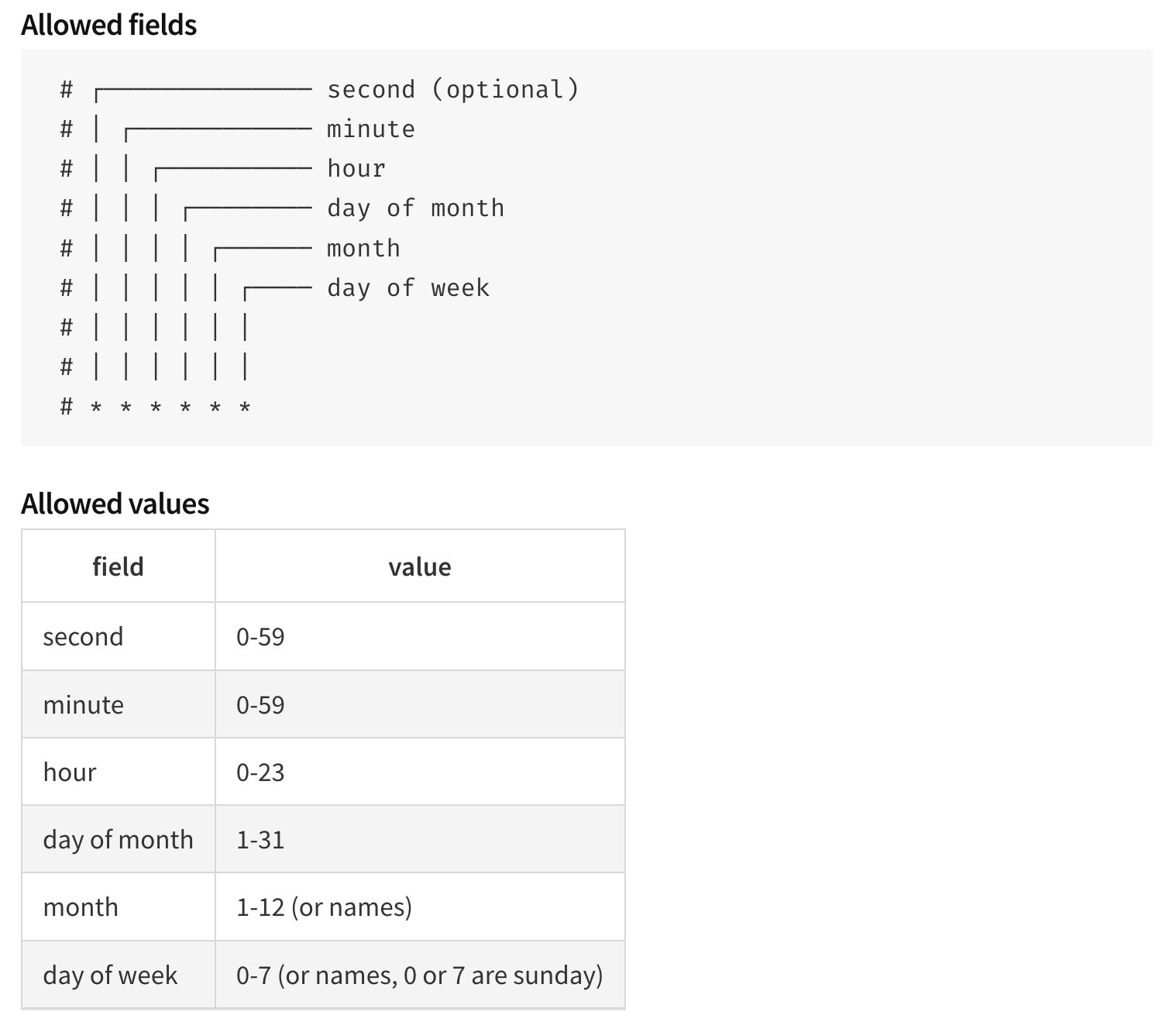The image size is (1176, 1029).
Task: Click 'day of week' in code diagram
Action: tap(408, 288)
